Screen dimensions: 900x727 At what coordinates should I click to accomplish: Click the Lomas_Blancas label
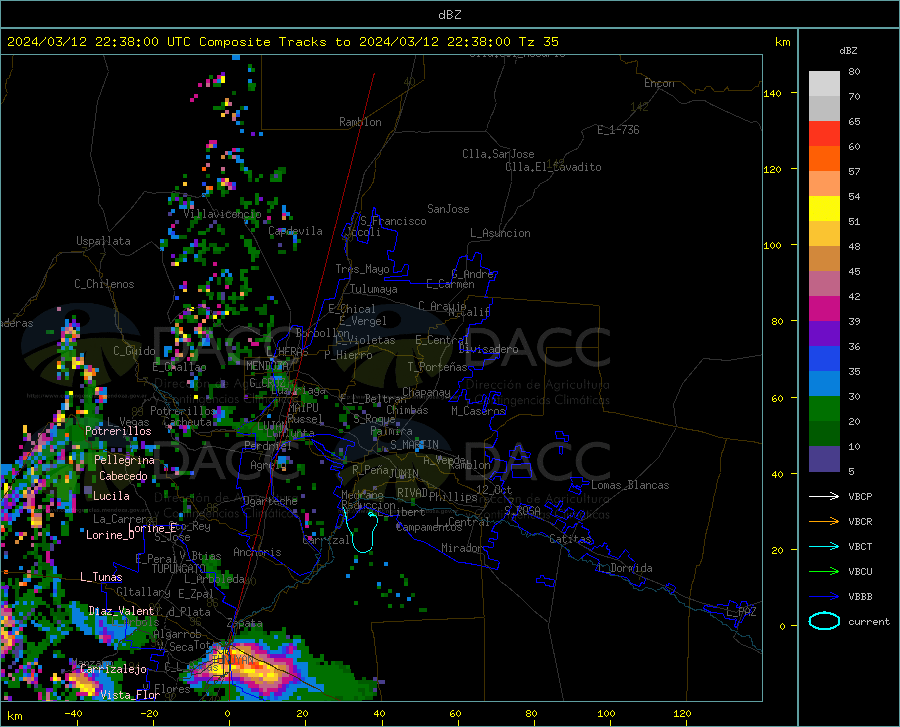(630, 485)
